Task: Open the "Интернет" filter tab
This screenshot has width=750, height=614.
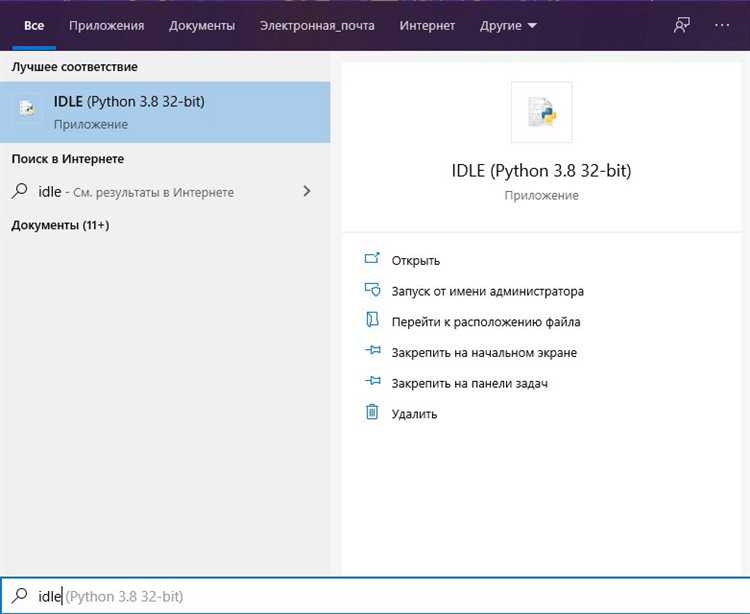Action: click(427, 25)
